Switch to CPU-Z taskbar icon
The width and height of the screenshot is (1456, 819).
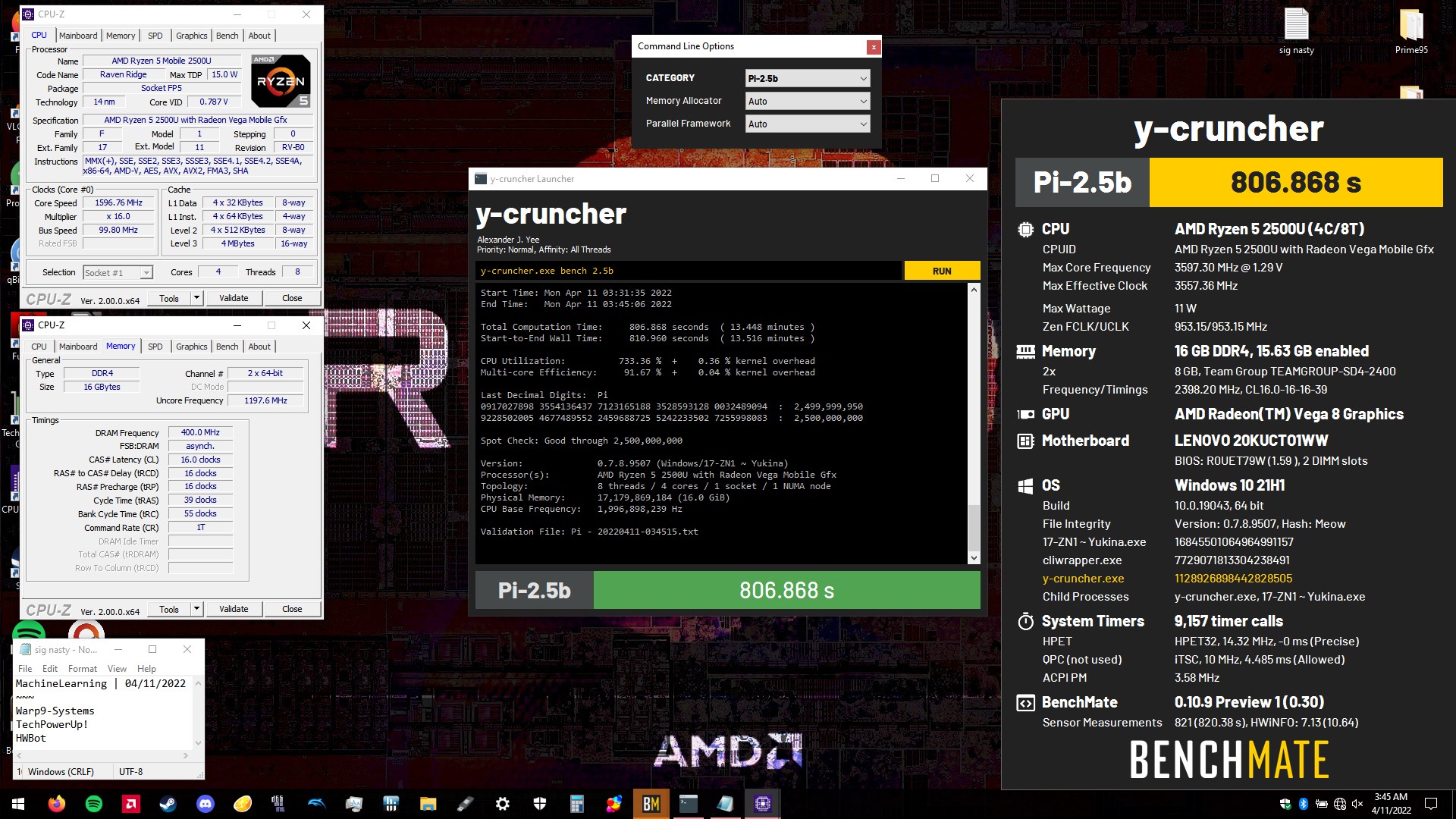[763, 804]
